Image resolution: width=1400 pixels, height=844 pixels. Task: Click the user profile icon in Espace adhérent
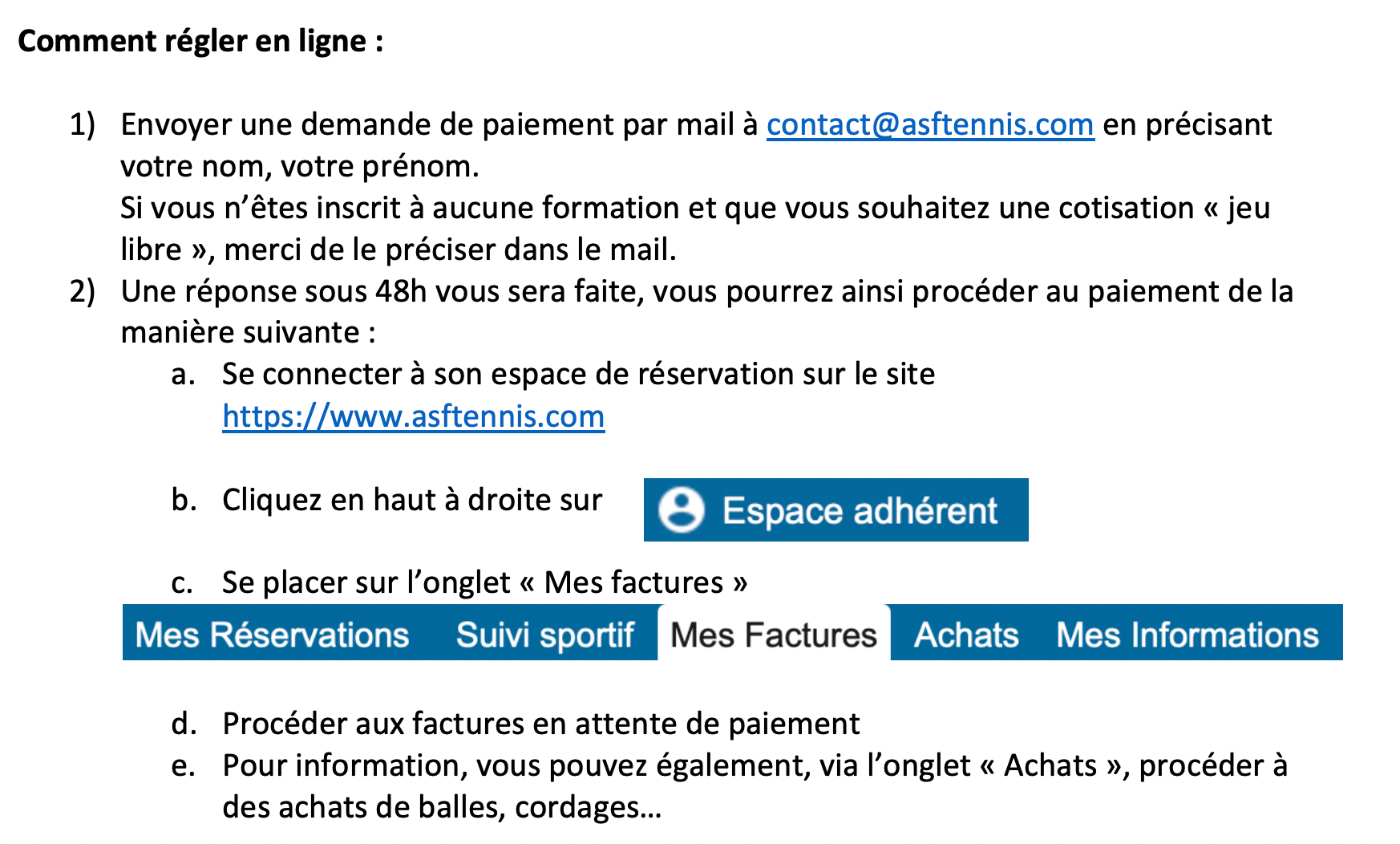[x=682, y=509]
